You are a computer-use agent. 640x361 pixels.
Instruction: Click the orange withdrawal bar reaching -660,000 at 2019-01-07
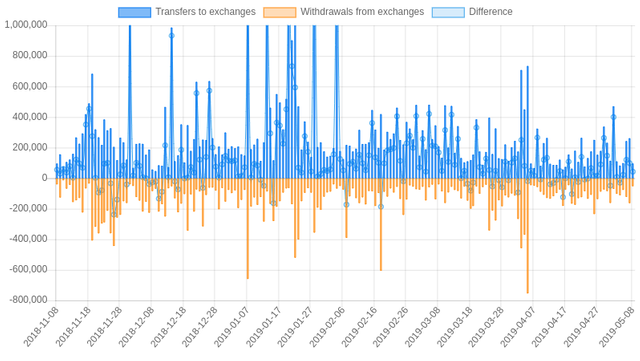[247, 229]
